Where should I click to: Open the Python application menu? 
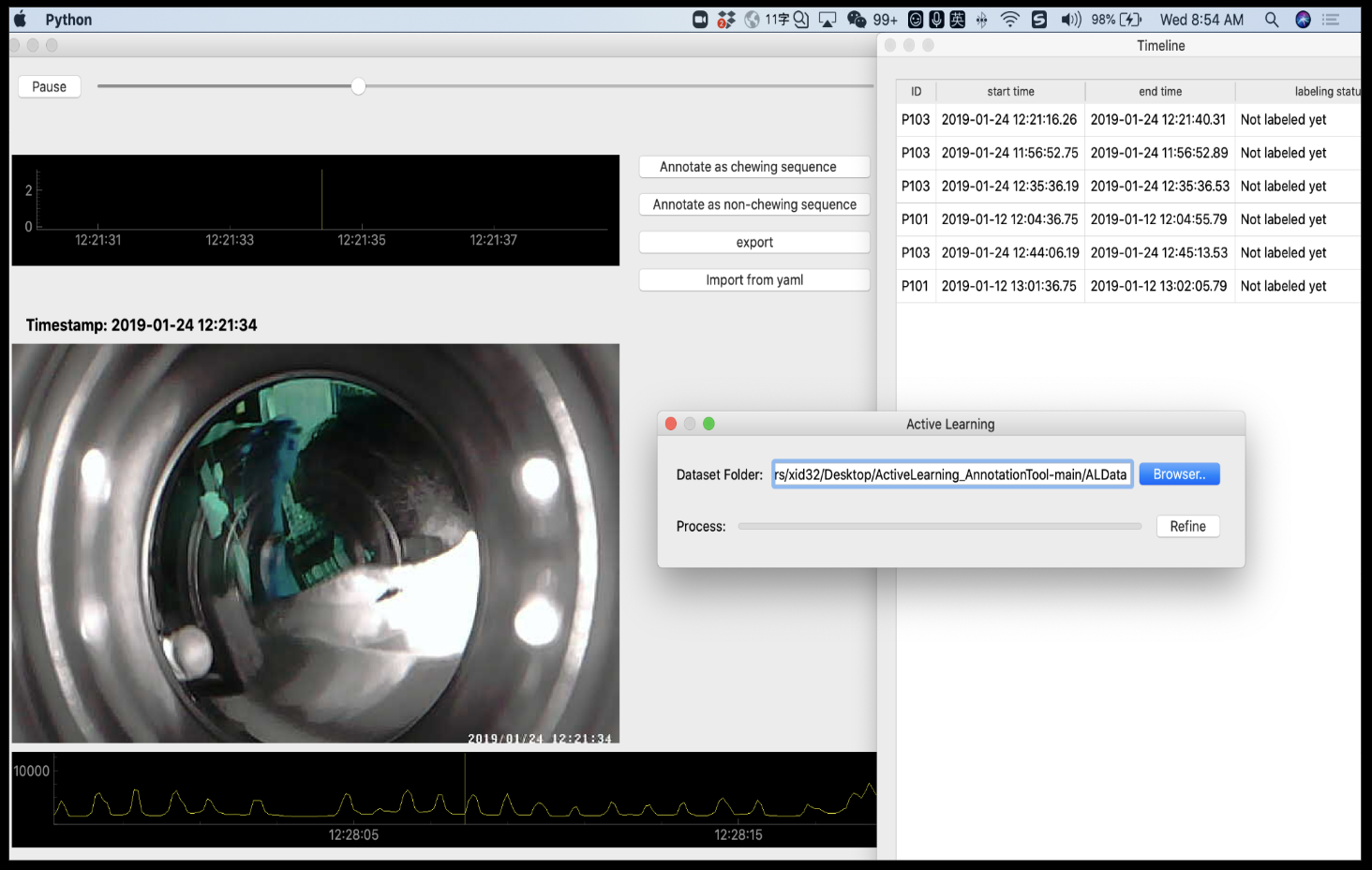[68, 20]
